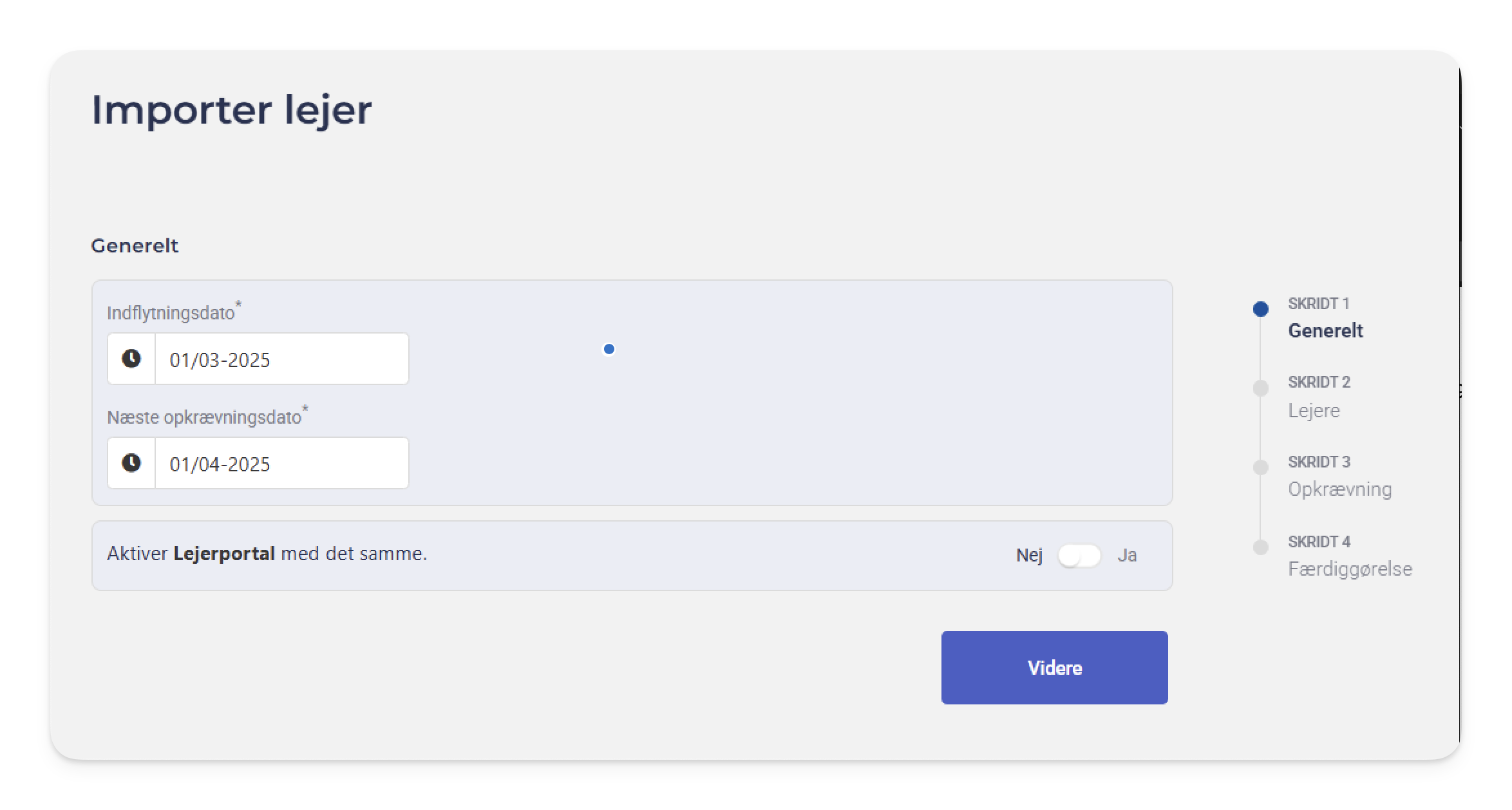1512x810 pixels.
Task: Click the clock icon beside Indflytningsdato
Action: click(131, 359)
